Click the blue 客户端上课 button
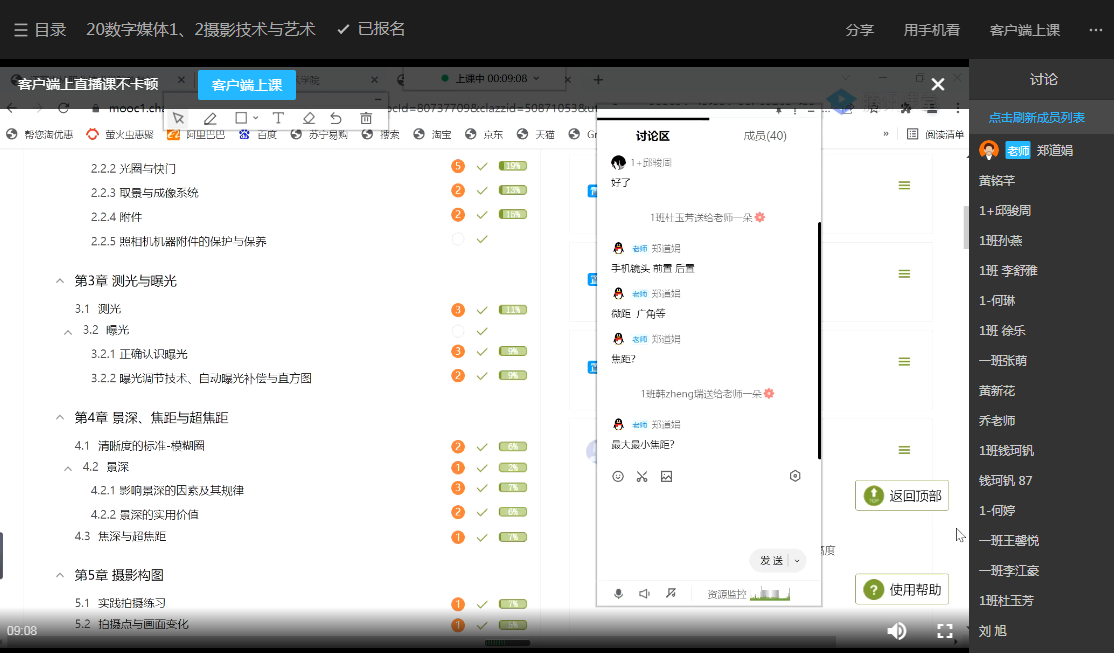The width and height of the screenshot is (1114, 653). pos(246,85)
